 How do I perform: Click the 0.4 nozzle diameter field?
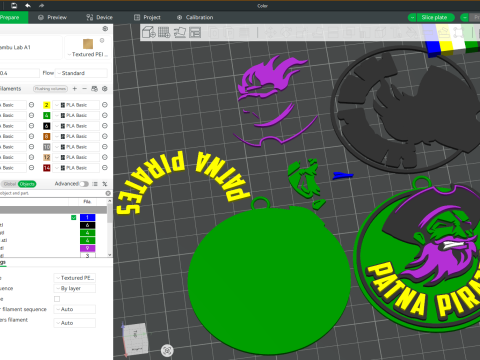[x=19, y=73]
